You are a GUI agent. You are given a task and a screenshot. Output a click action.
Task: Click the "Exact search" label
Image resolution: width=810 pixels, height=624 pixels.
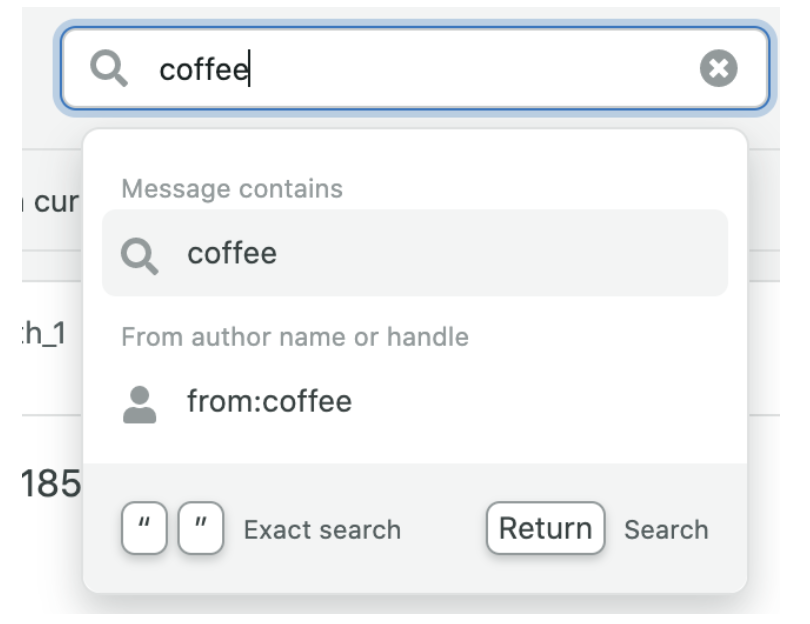tap(322, 530)
